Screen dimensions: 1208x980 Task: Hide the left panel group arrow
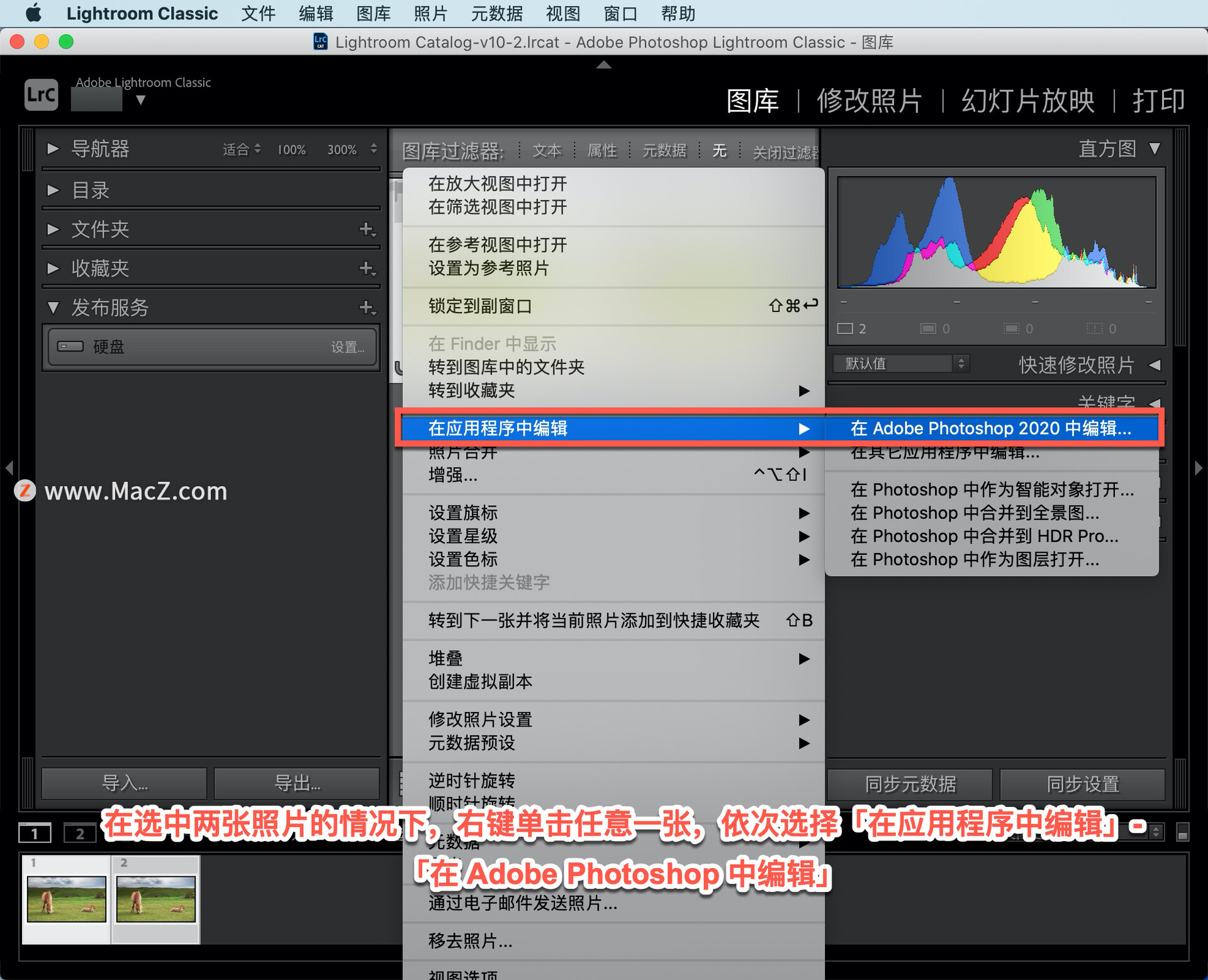coord(9,468)
